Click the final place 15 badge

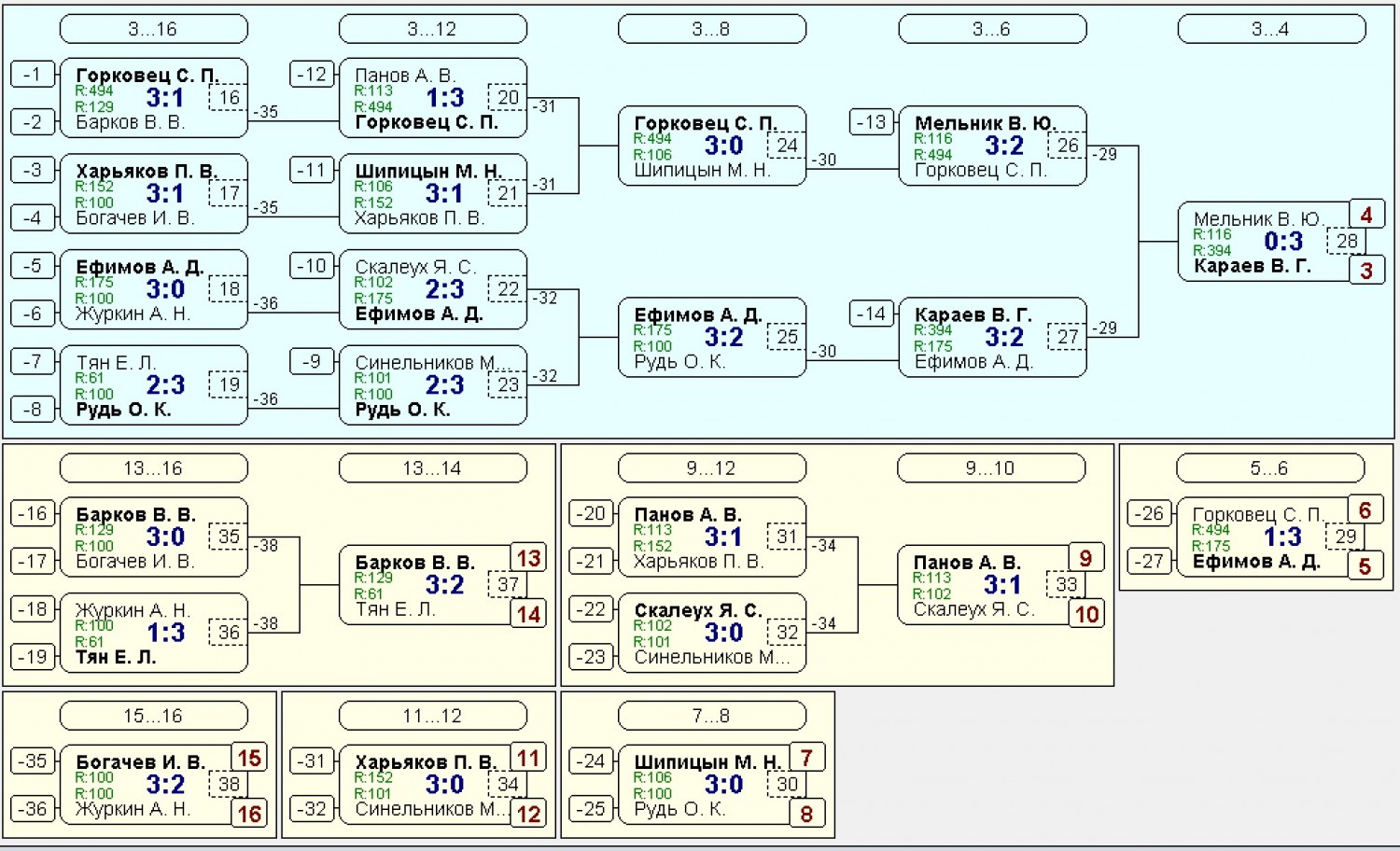(x=248, y=758)
